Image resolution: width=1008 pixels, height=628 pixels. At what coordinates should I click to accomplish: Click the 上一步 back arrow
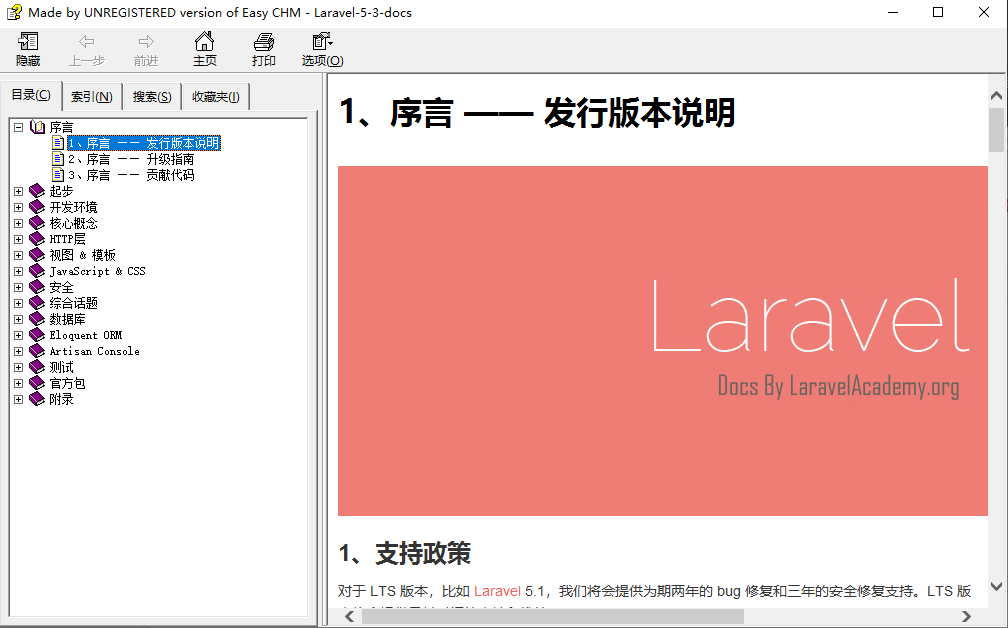coord(86,48)
